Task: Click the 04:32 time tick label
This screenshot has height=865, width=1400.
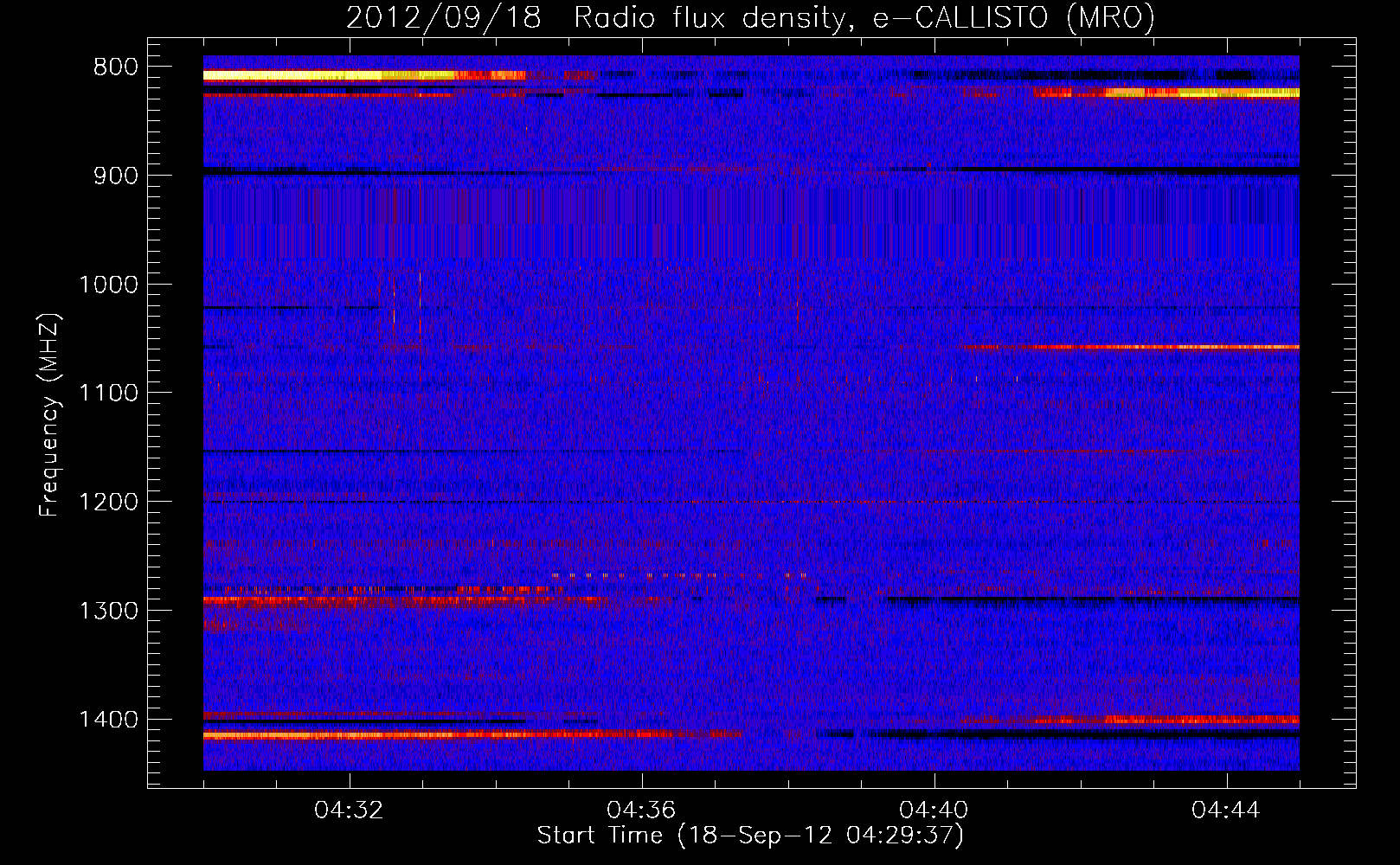Action: click(349, 811)
